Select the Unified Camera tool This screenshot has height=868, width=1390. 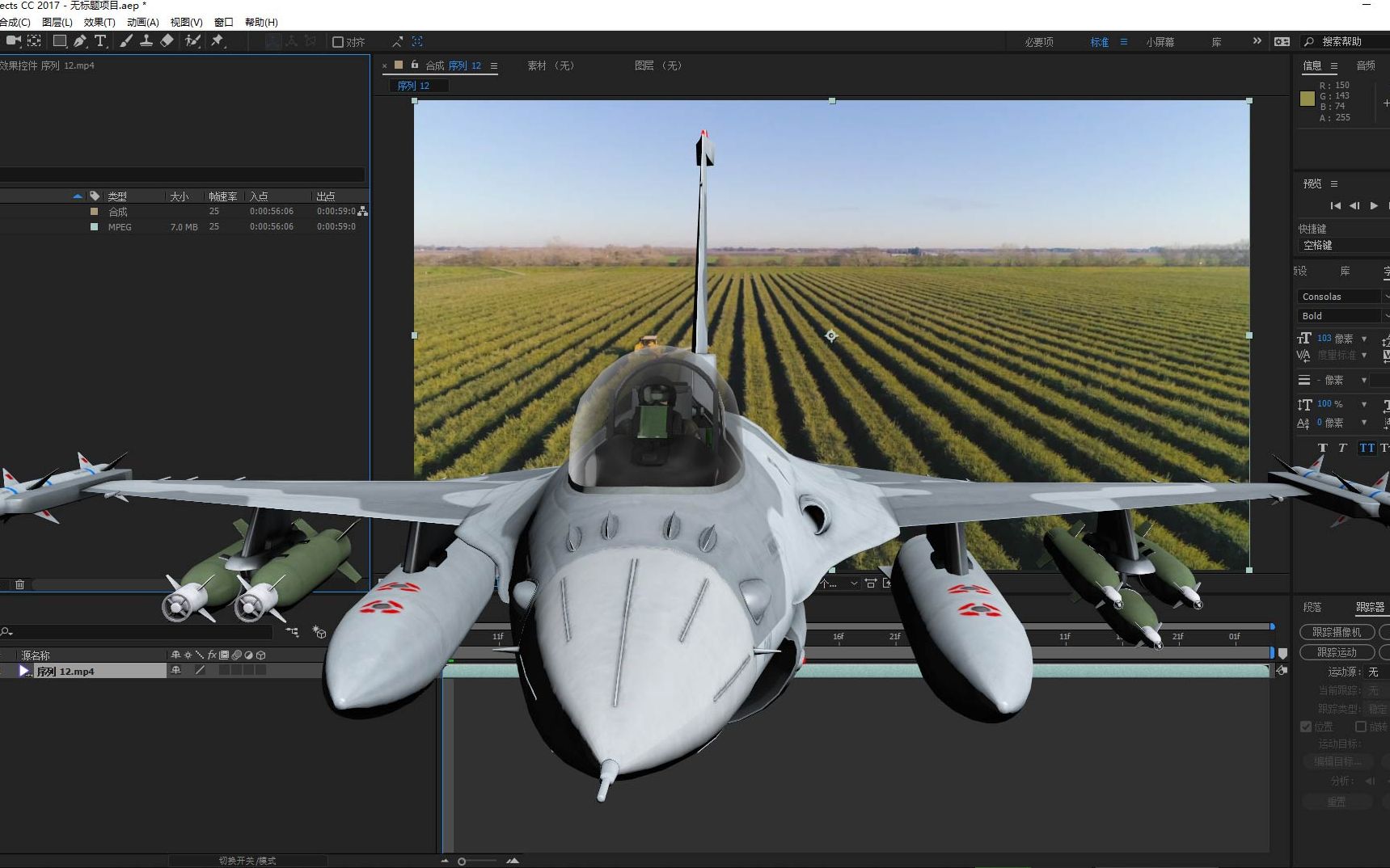[x=14, y=41]
